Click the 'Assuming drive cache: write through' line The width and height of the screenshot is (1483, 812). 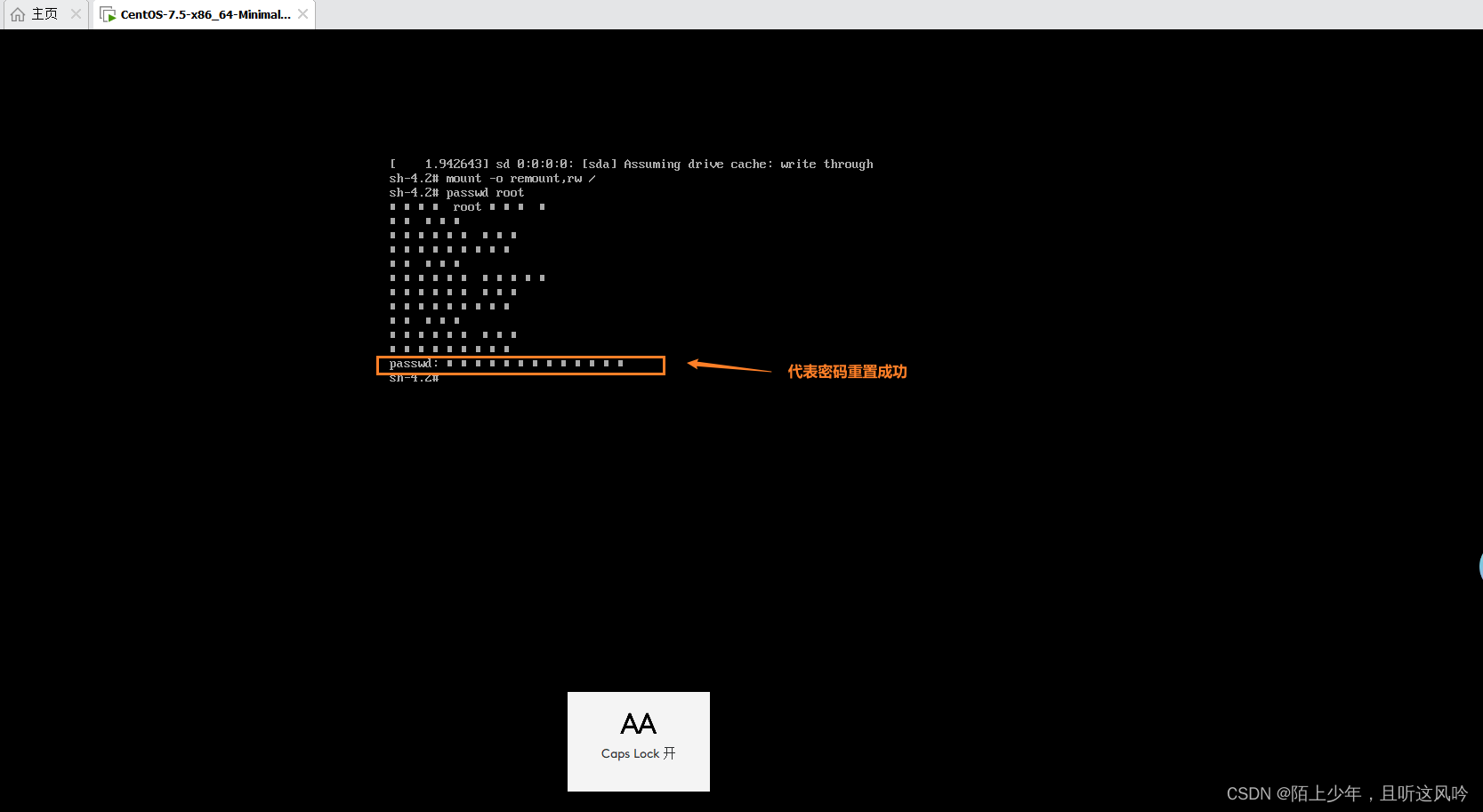point(632,165)
